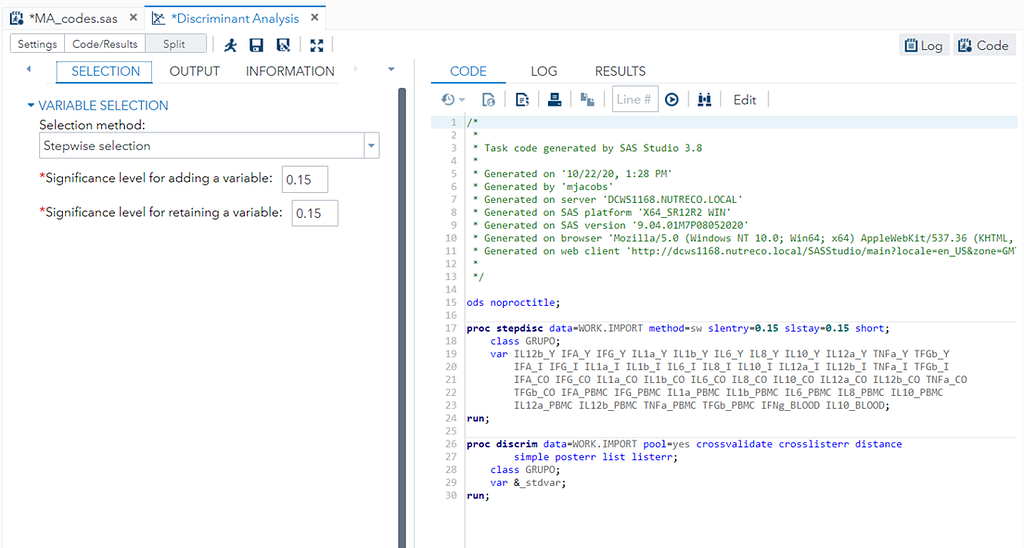Open find and replace binoculars icon
Viewport: 1024px width, 548px height.
705,99
